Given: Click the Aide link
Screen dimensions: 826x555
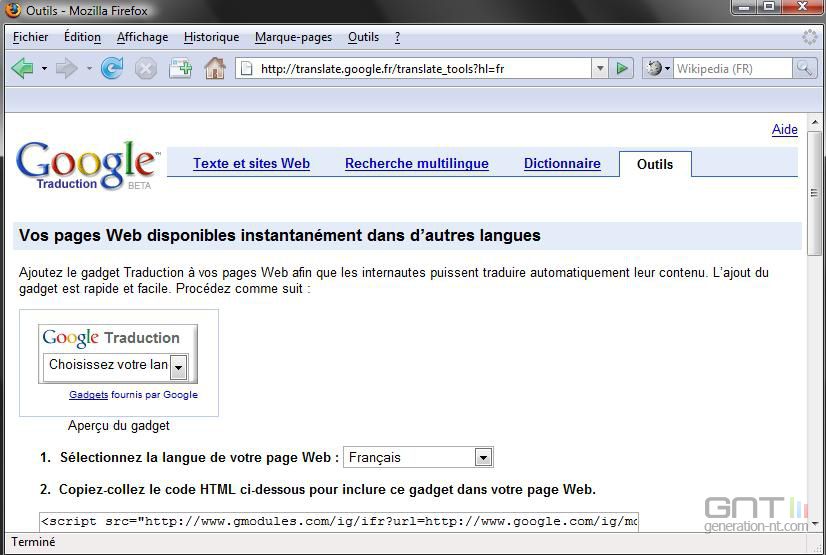Looking at the screenshot, I should 784,130.
